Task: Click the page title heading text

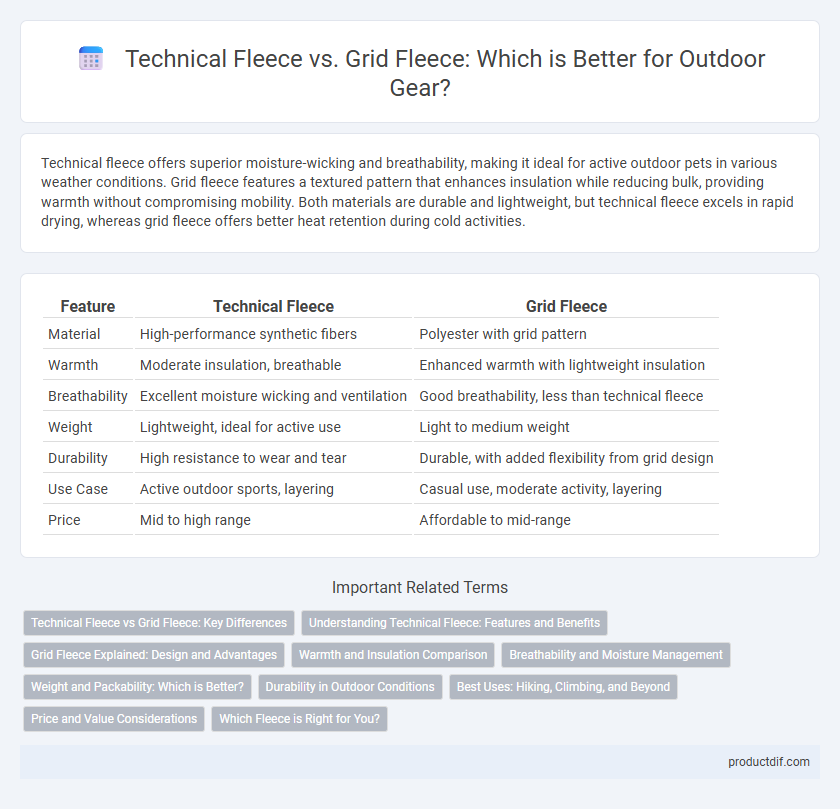Action: pyautogui.click(x=445, y=73)
